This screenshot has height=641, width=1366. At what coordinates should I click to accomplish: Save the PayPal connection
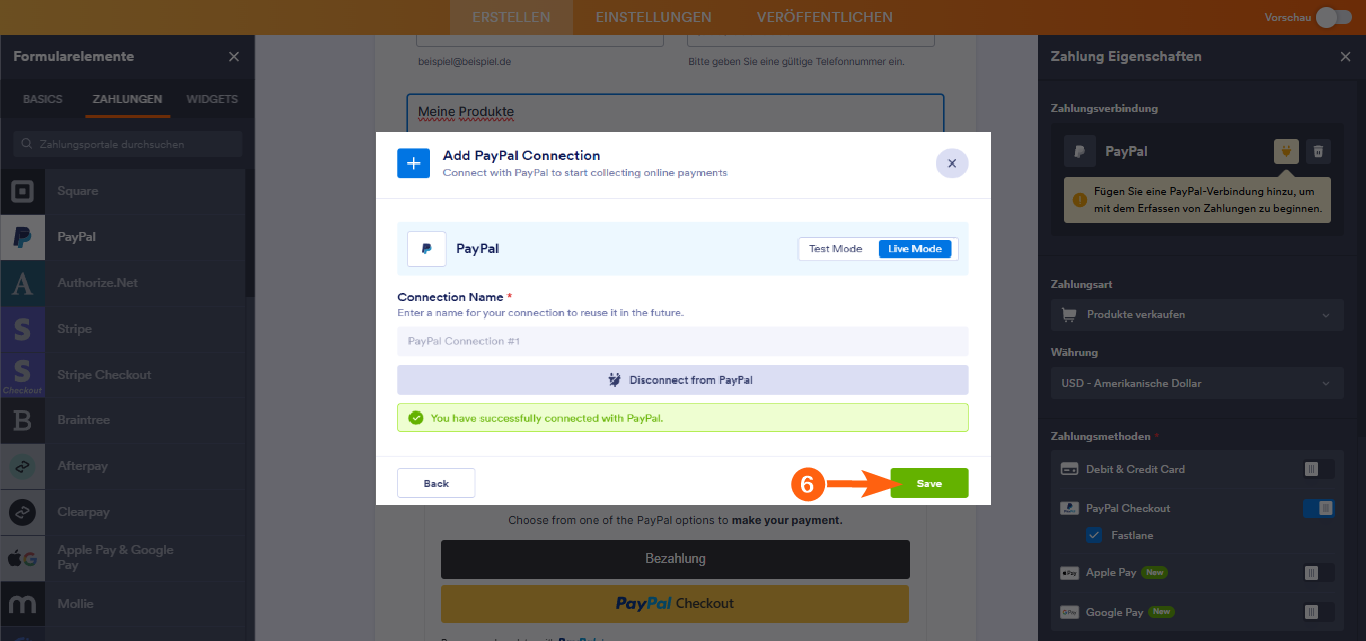click(929, 482)
